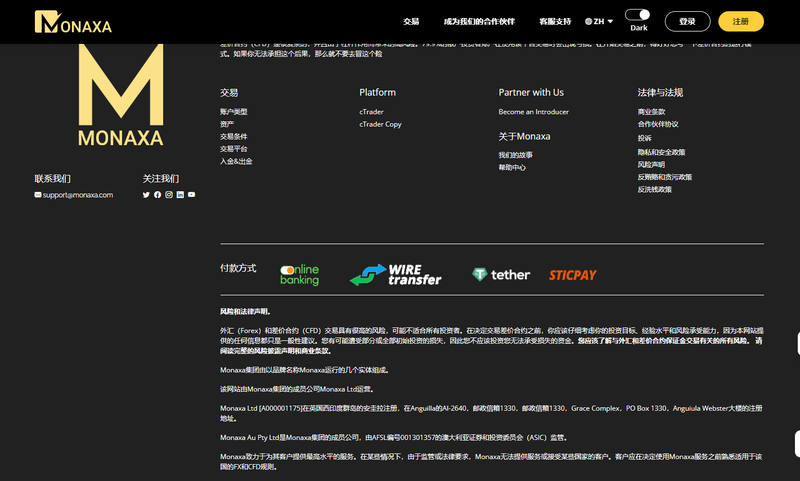Open the 隐私和安全政策 link
The height and width of the screenshot is (481, 800).
[x=662, y=152]
